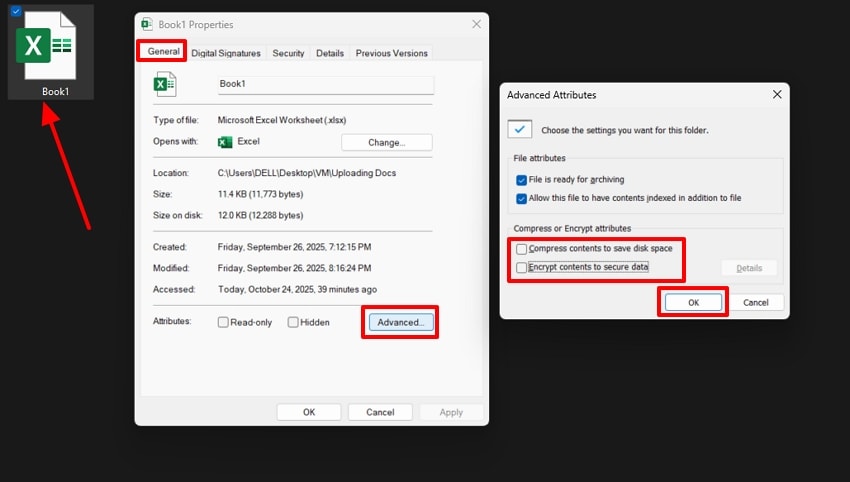This screenshot has height=482, width=850.
Task: Enable the Read-only attribute checkbox
Action: tap(223, 322)
